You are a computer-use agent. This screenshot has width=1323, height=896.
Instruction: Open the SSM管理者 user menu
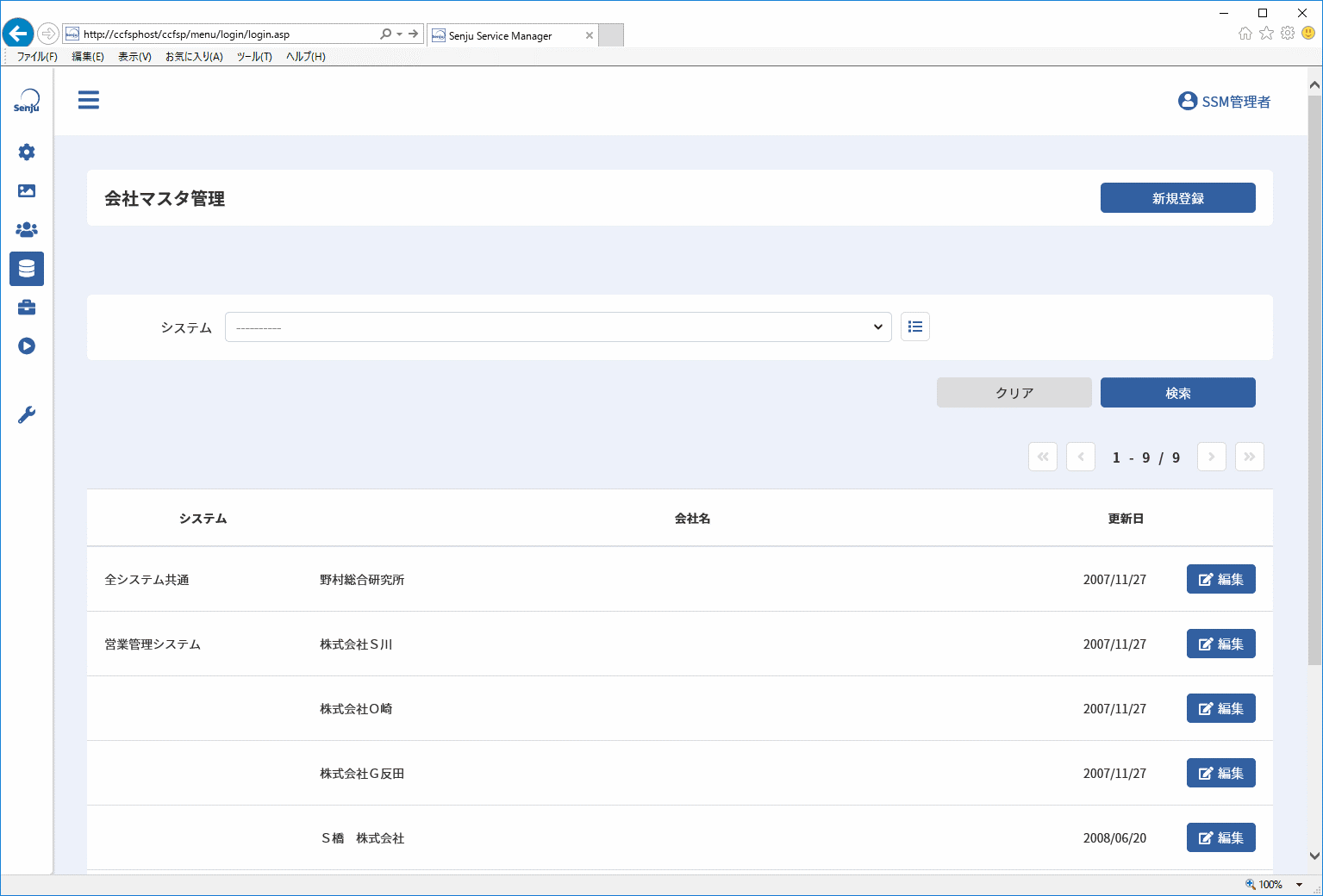click(x=1224, y=102)
